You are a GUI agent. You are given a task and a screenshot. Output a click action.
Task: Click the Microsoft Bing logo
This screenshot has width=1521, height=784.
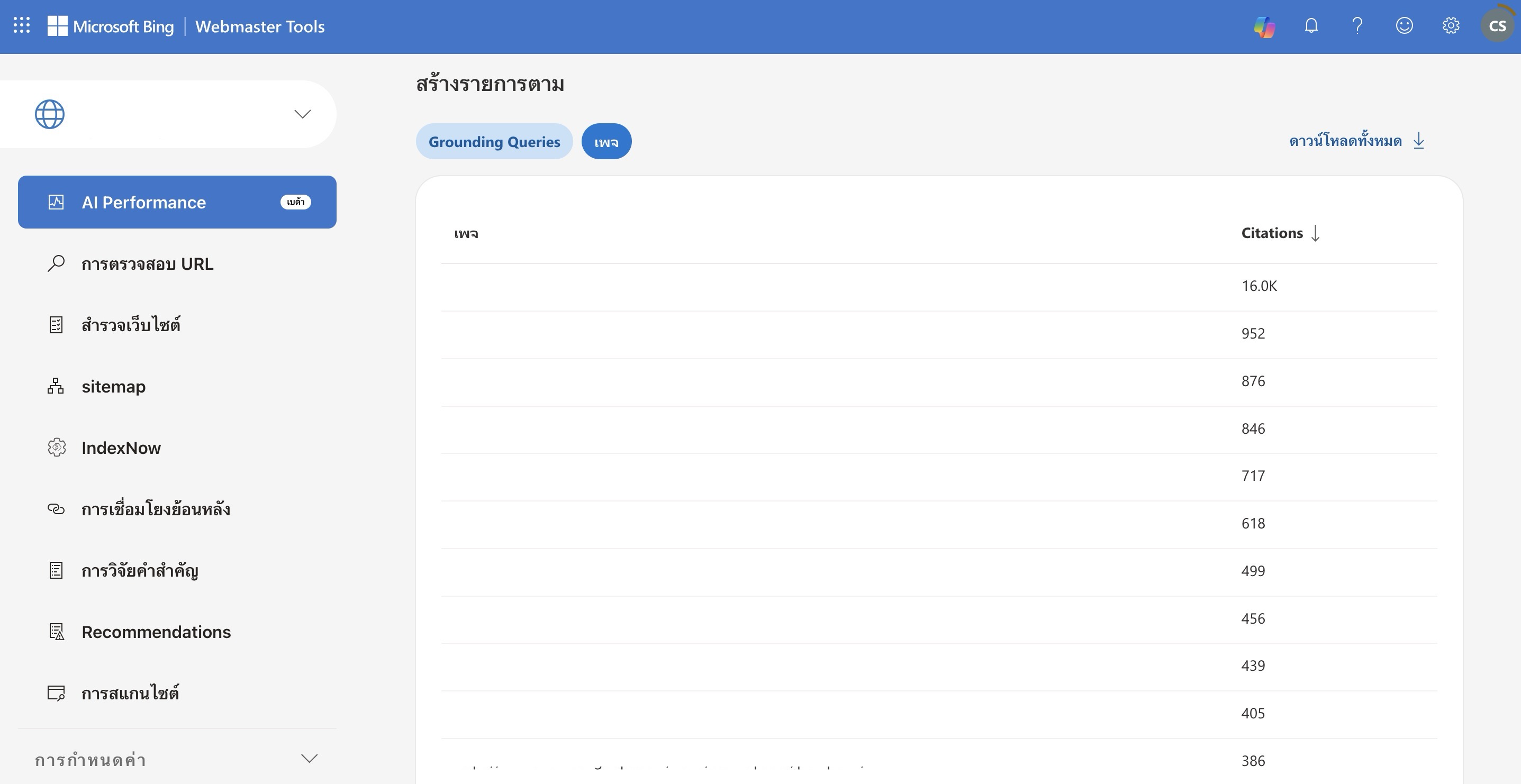pos(111,26)
